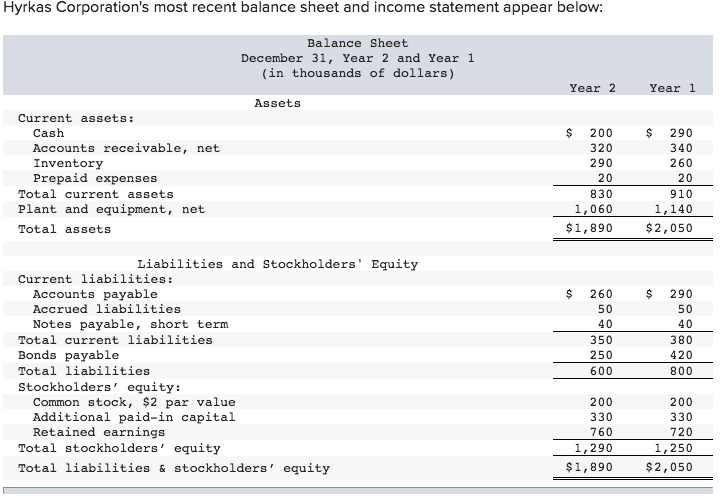Click the 'Current assets:' label
Screen dimensions: 725x497
(x=76, y=118)
